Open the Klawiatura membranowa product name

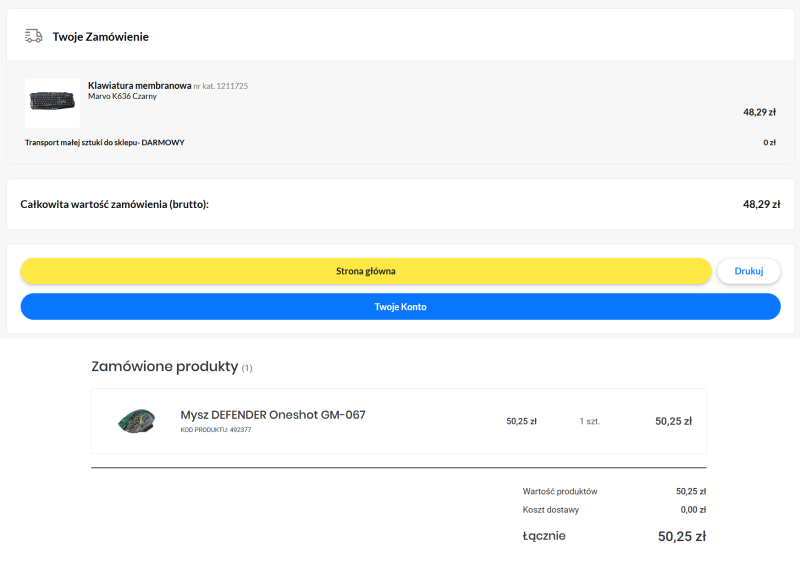coord(139,86)
